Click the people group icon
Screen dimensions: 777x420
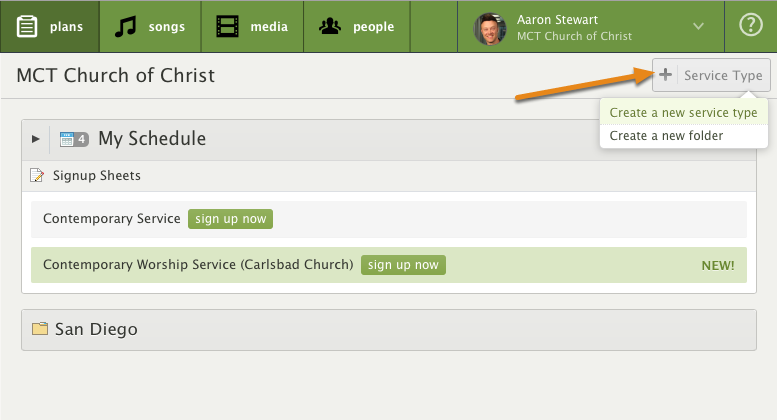click(330, 26)
